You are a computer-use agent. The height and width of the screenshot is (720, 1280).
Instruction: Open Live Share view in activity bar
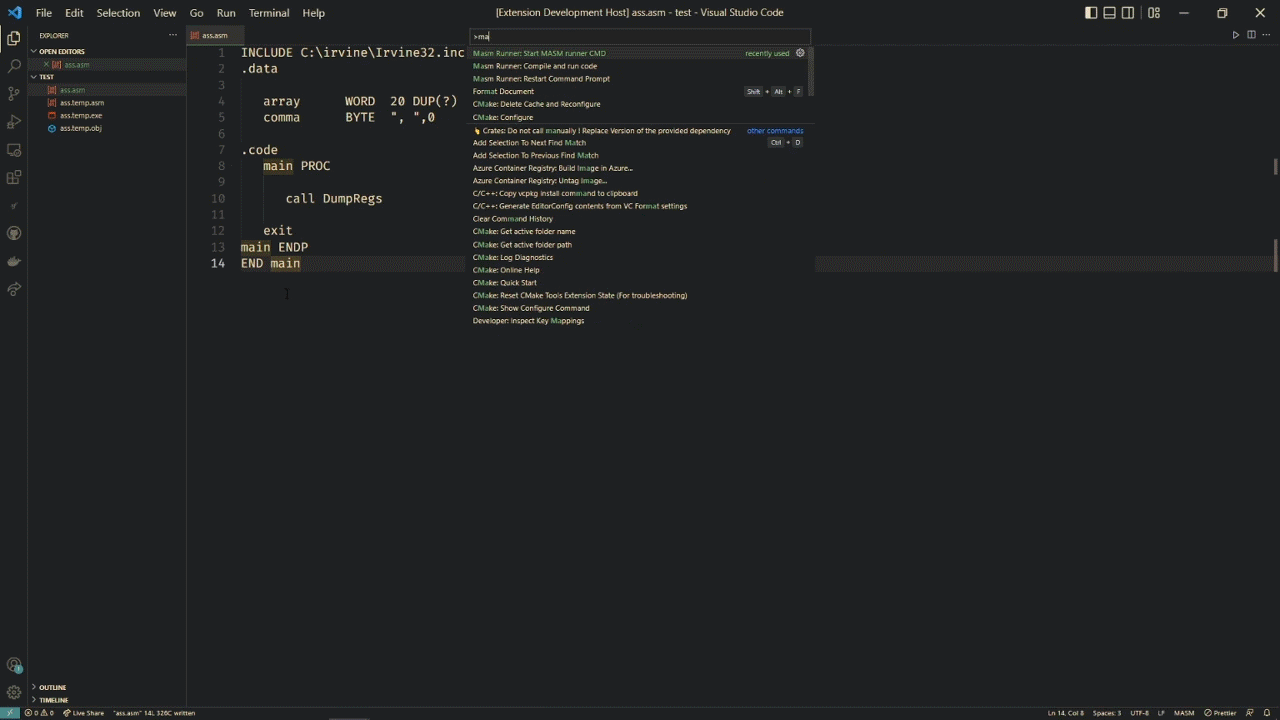(14, 289)
